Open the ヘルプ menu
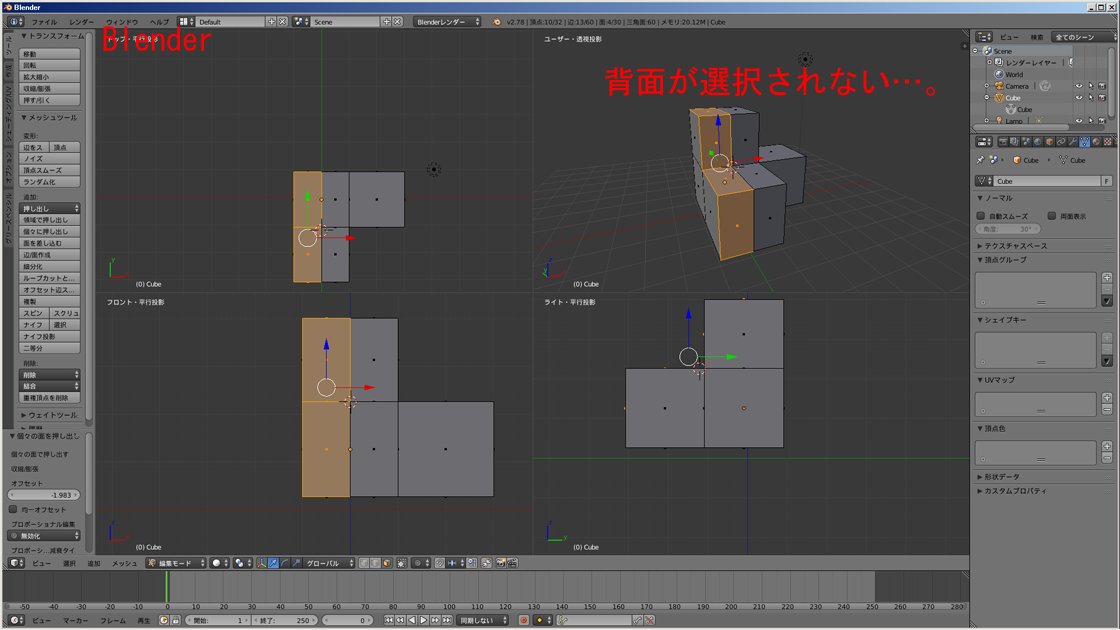The image size is (1120, 630). [159, 22]
